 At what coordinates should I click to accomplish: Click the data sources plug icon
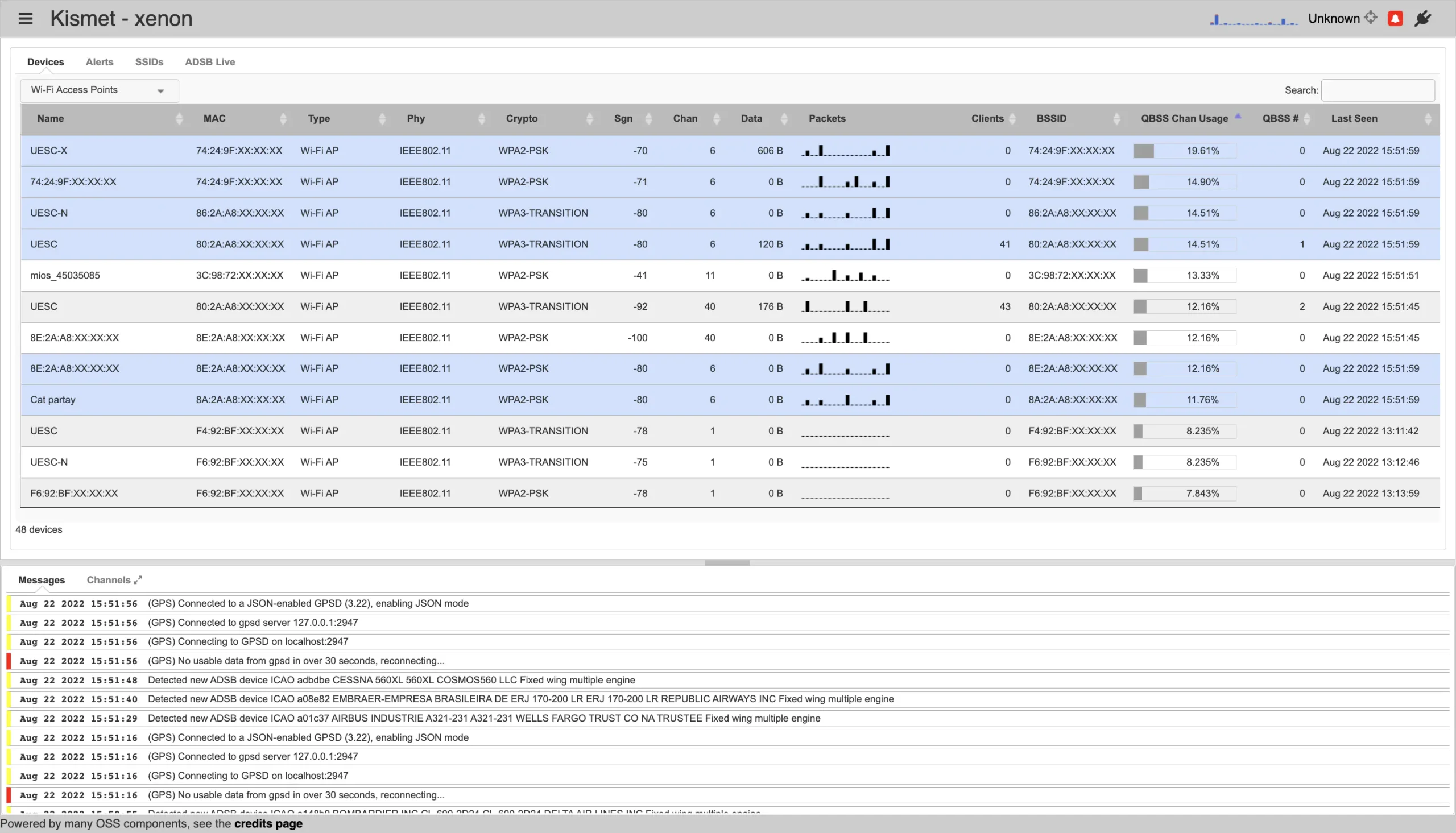tap(1423, 18)
